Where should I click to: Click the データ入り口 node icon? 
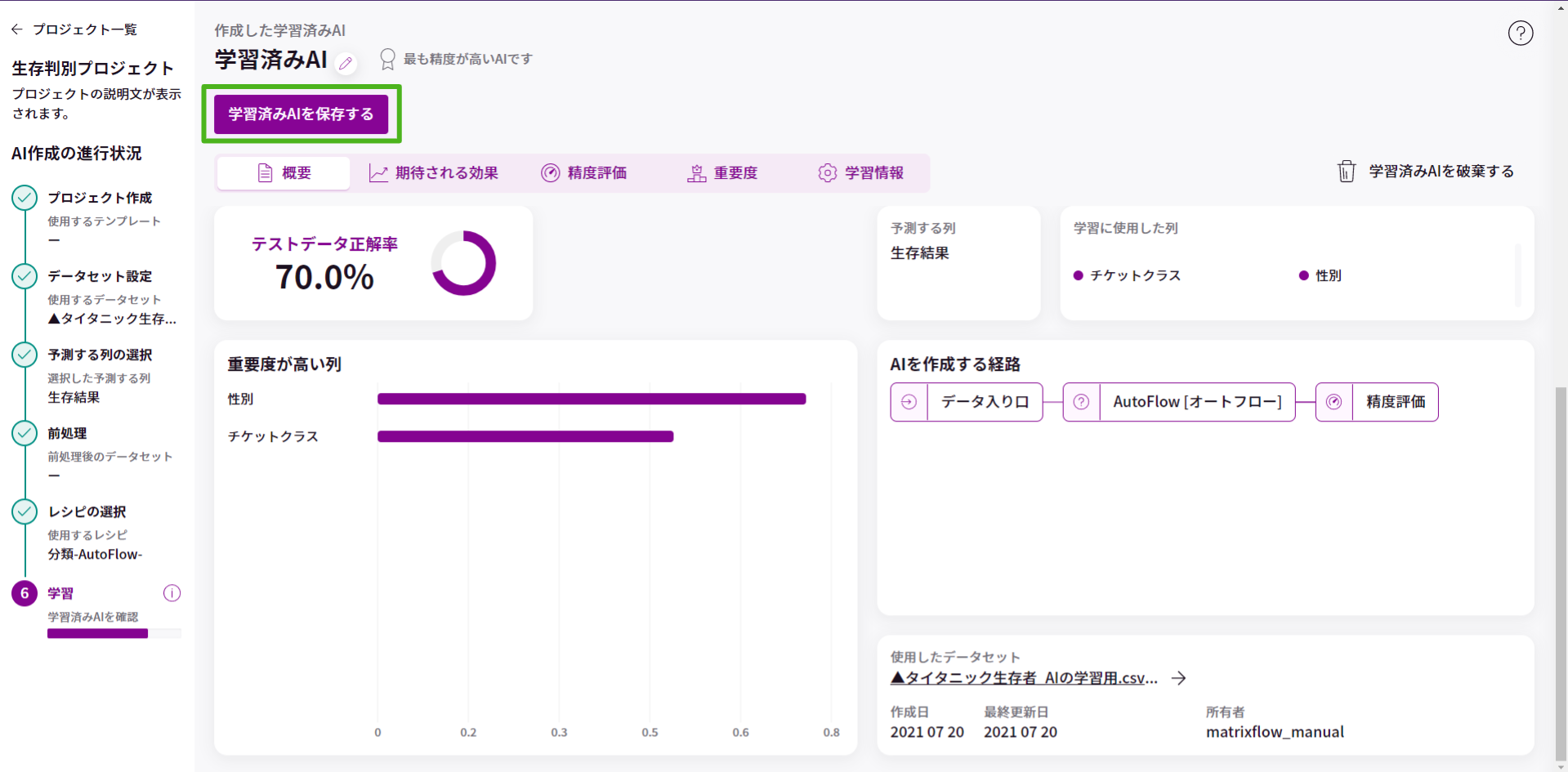[x=909, y=402]
